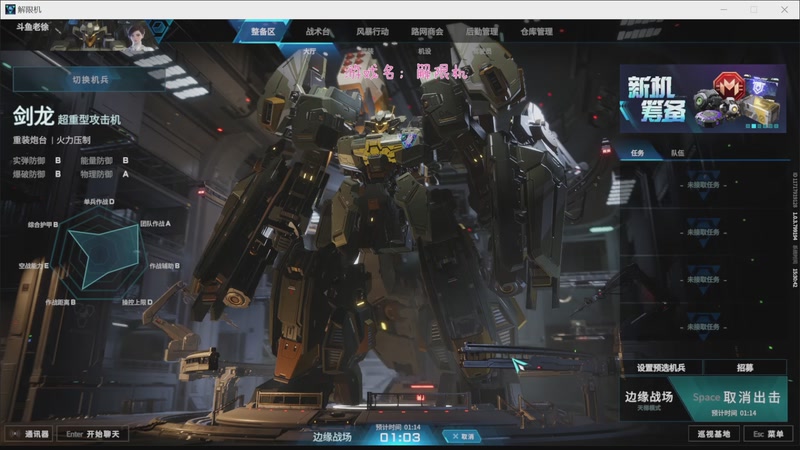Screen dimensions: 800x450
Task: Click the 作战辅助 B radar label
Action: click(x=164, y=266)
